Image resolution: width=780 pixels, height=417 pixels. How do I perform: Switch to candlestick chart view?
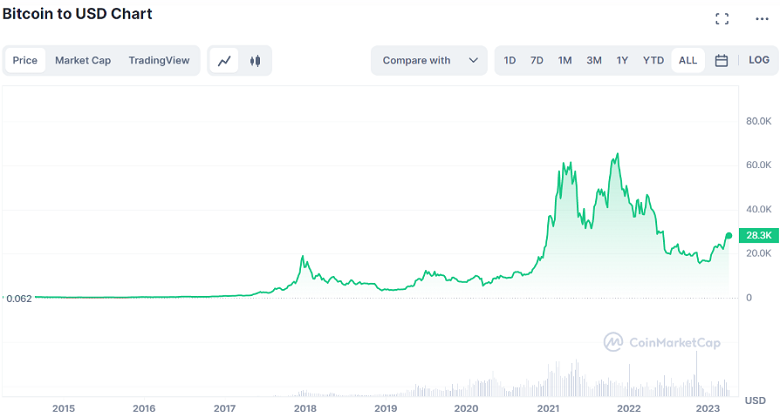pyautogui.click(x=255, y=61)
